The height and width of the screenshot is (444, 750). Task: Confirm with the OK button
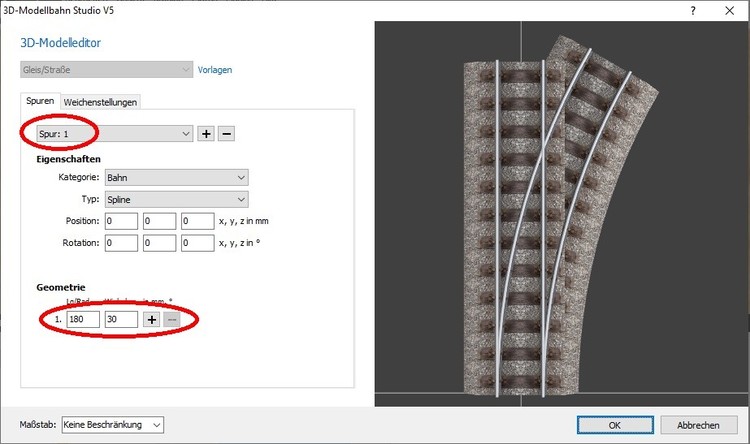pos(615,425)
